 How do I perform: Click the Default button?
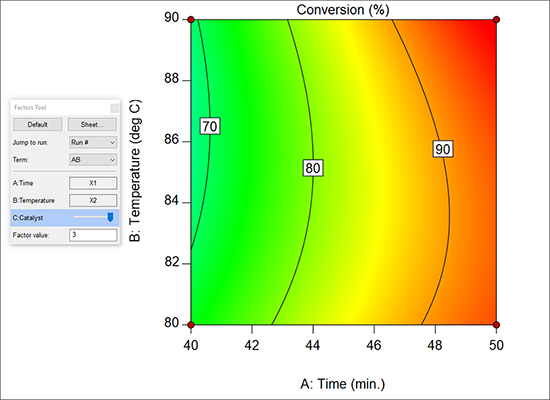pos(38,125)
